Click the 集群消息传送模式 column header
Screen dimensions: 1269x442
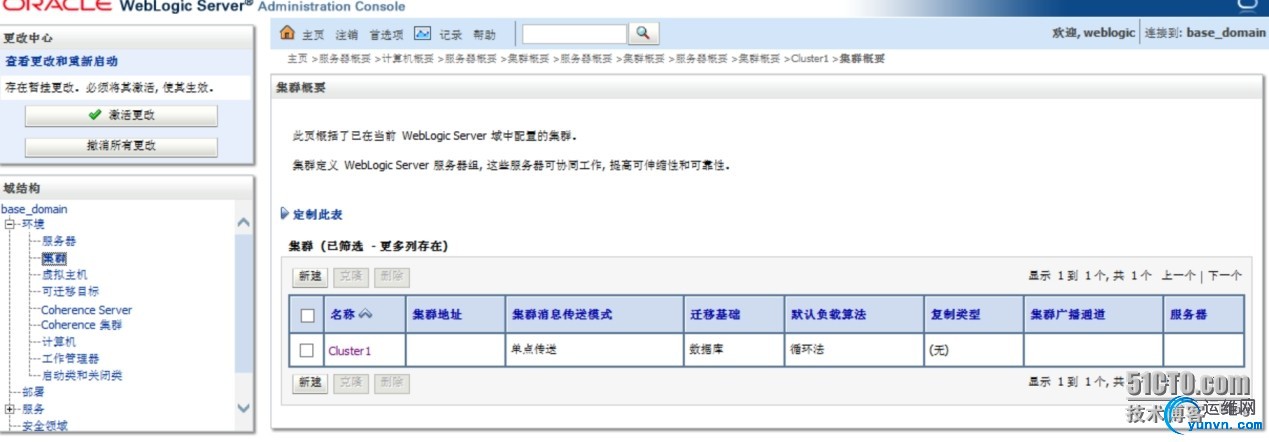click(x=562, y=314)
